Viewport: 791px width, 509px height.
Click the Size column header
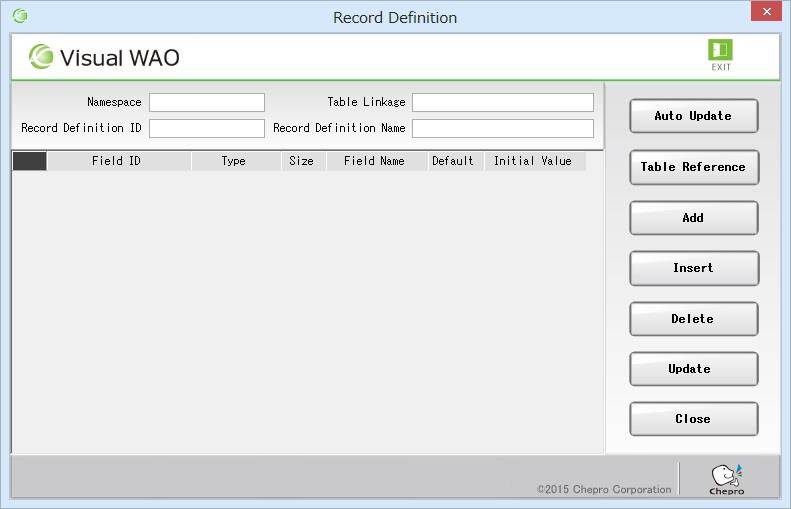(x=302, y=161)
